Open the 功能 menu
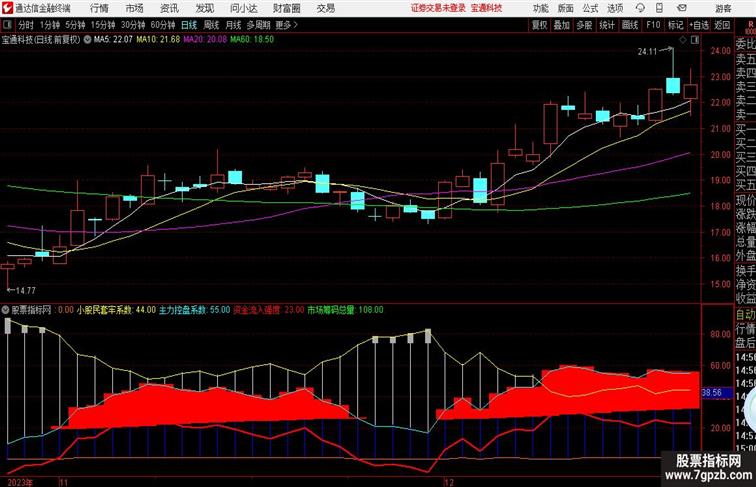Image resolution: width=756 pixels, height=487 pixels. click(x=540, y=8)
